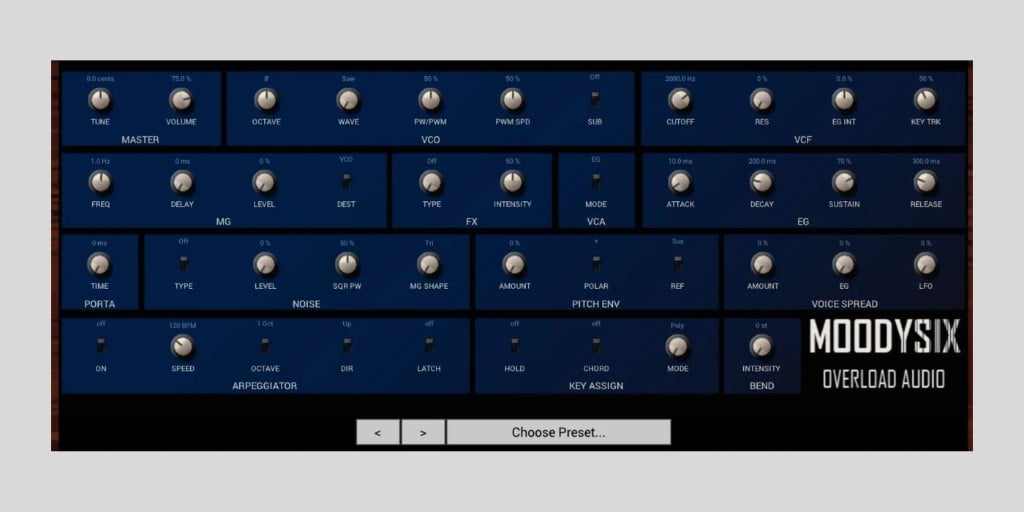Viewport: 1024px width, 512px height.
Task: Click the MG FREQ knob
Action: coord(100,182)
